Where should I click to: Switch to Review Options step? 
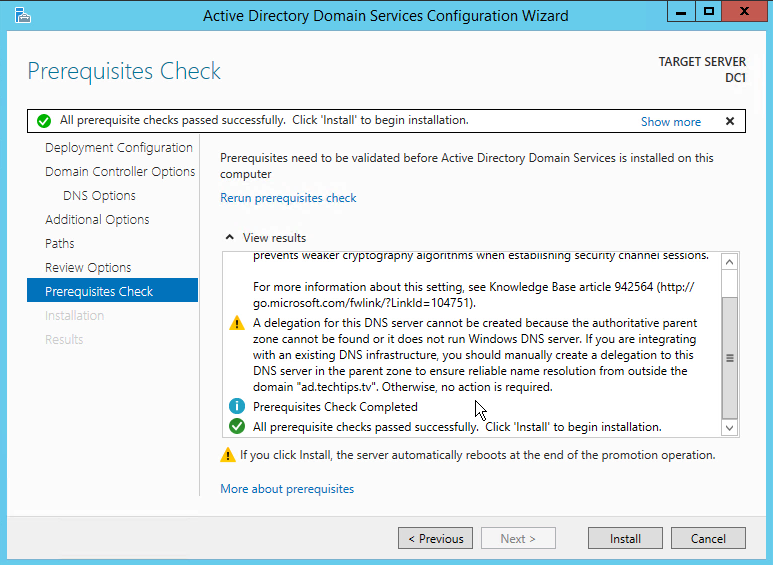click(88, 268)
